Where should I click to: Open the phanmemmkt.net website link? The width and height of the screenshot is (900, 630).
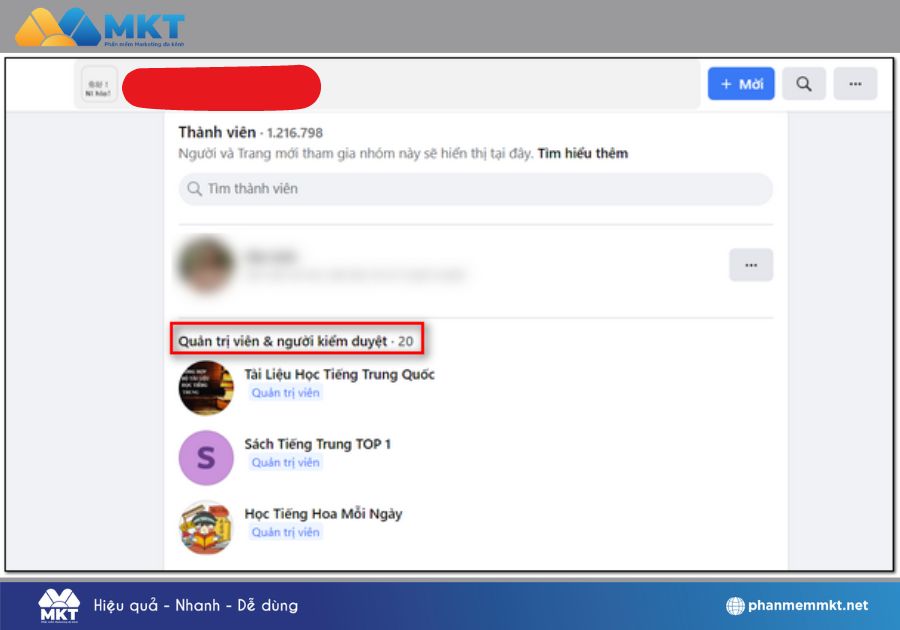[x=808, y=605]
